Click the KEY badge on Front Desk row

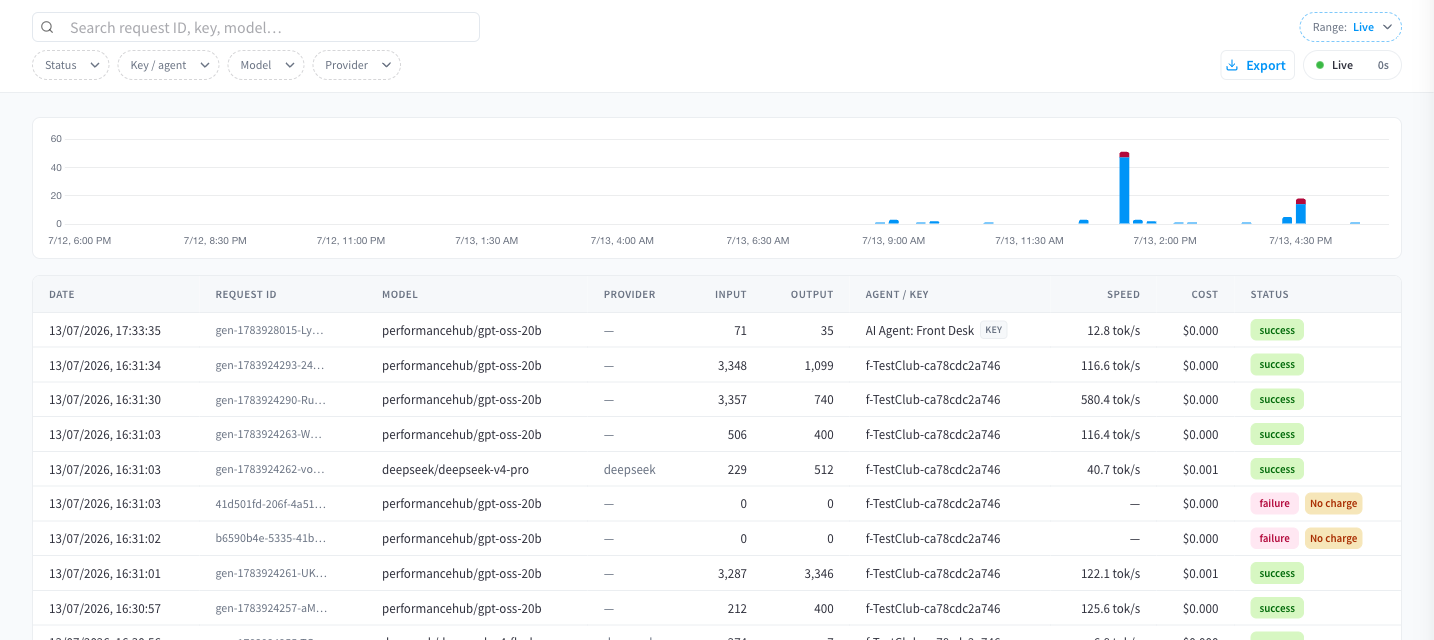(x=993, y=330)
